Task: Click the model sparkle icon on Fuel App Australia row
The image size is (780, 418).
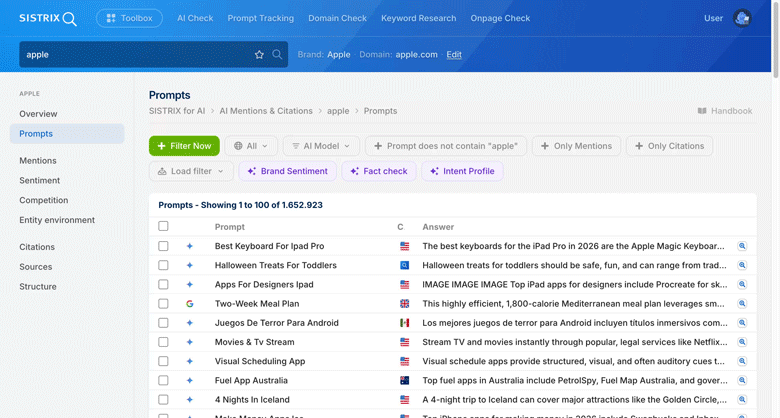Action: 190,381
